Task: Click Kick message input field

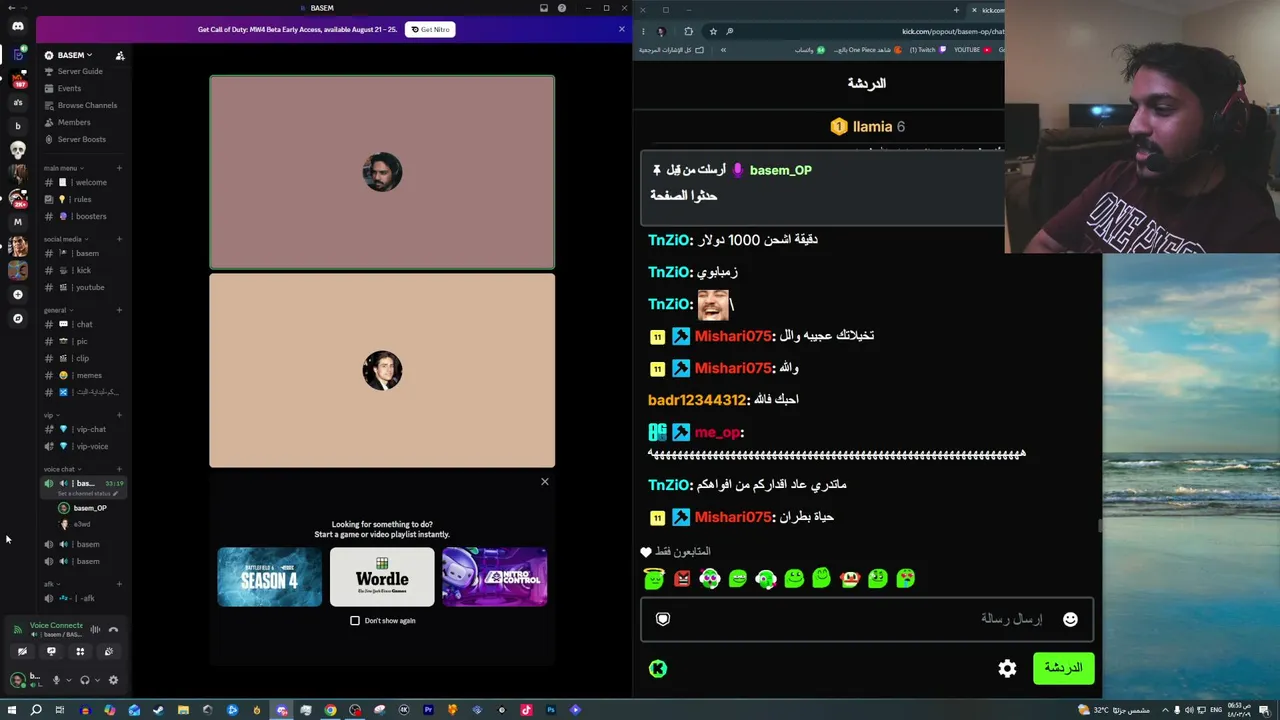Action: pyautogui.click(x=867, y=619)
